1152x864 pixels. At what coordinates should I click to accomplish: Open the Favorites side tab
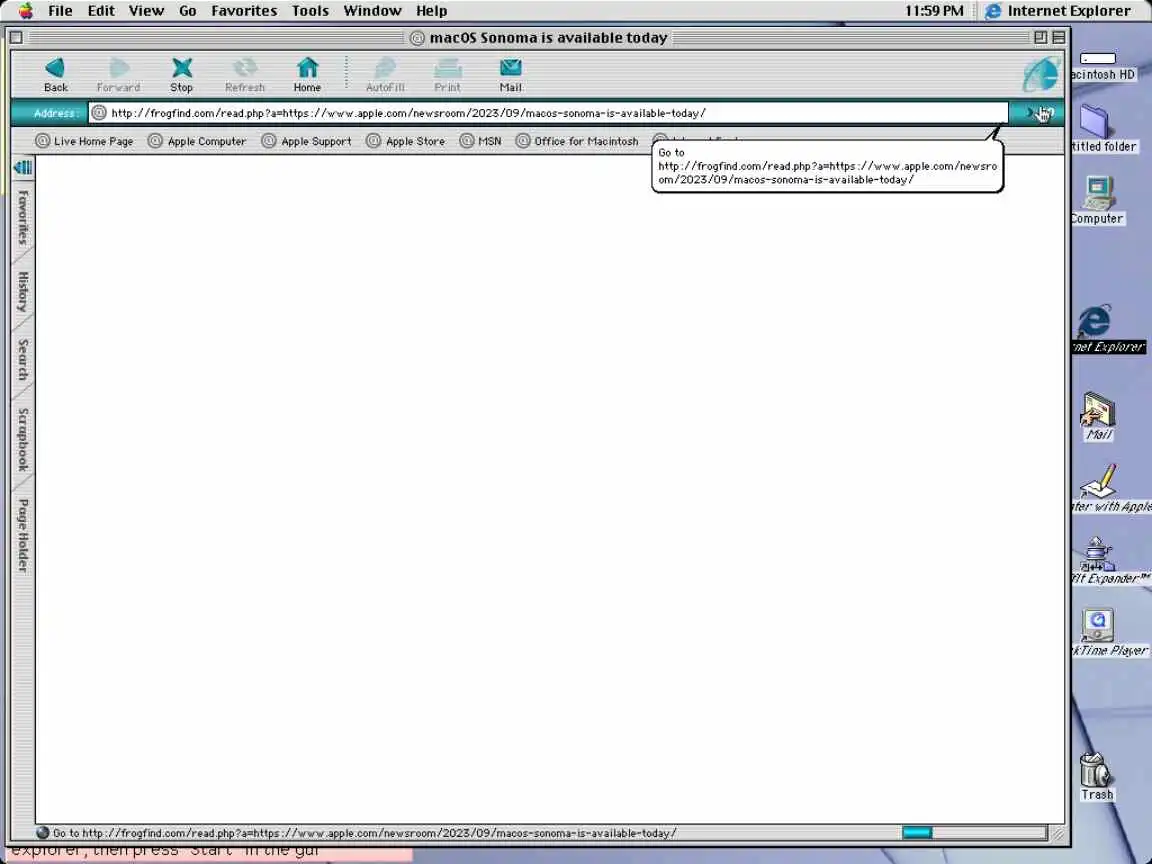click(23, 218)
